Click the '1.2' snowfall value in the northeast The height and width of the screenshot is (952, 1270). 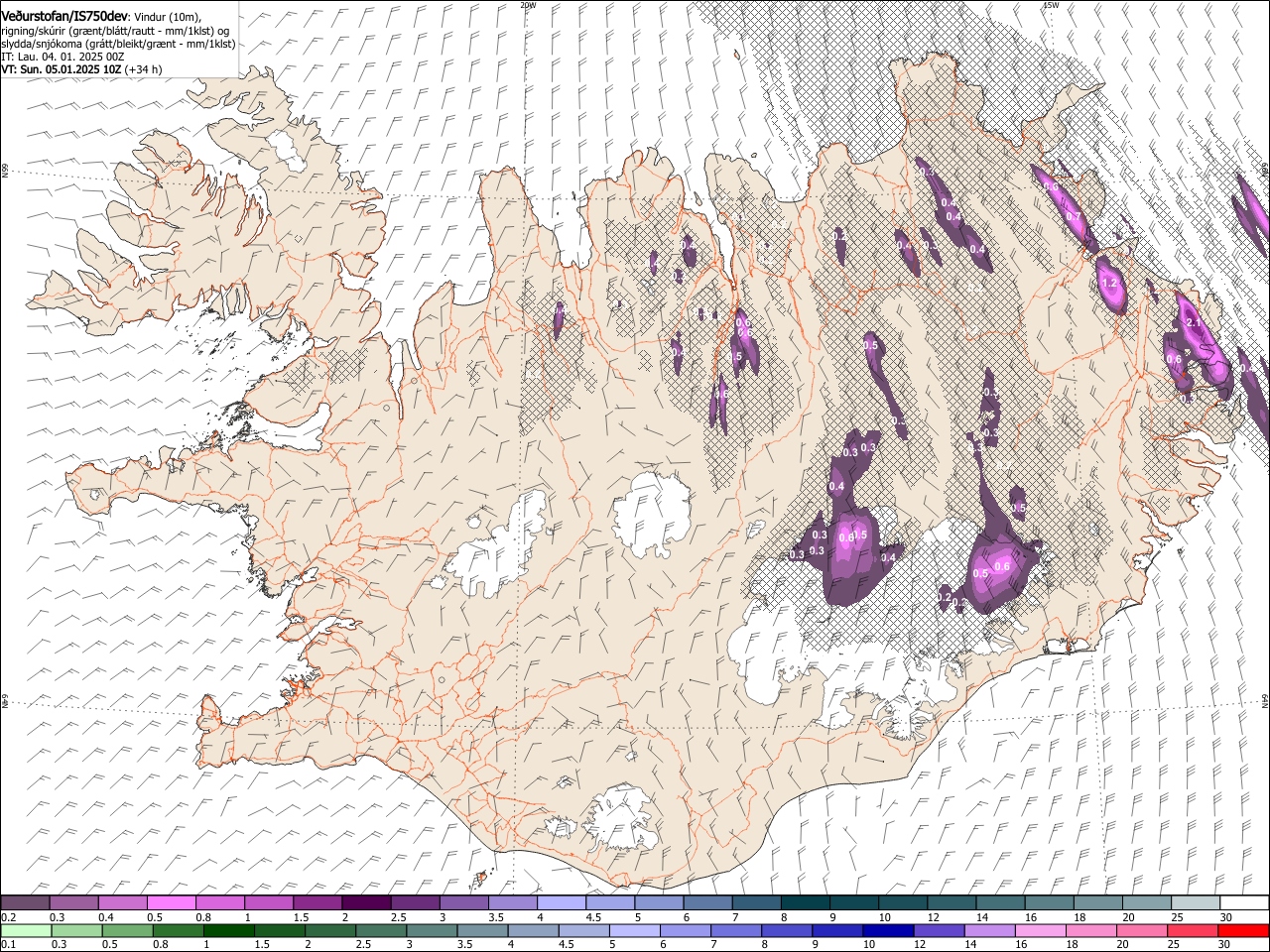[x=1110, y=284]
